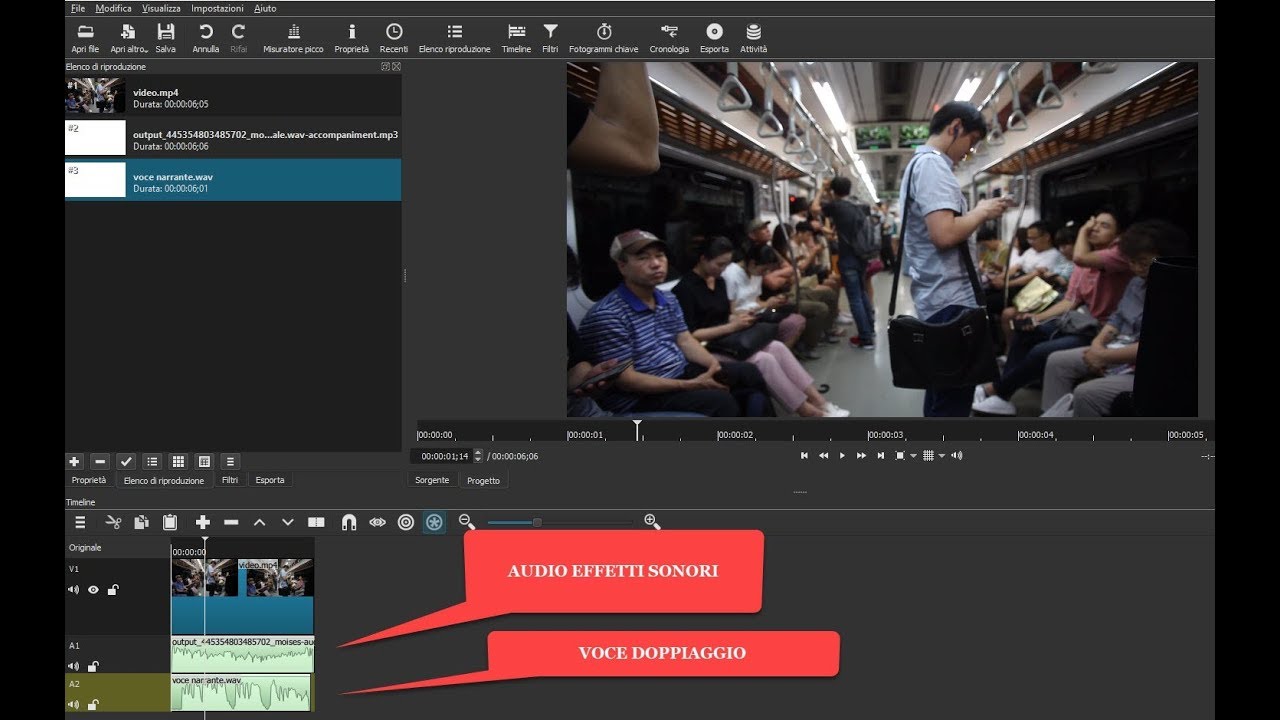Open playlist hamburger menu button
1280x720 pixels.
[230, 462]
